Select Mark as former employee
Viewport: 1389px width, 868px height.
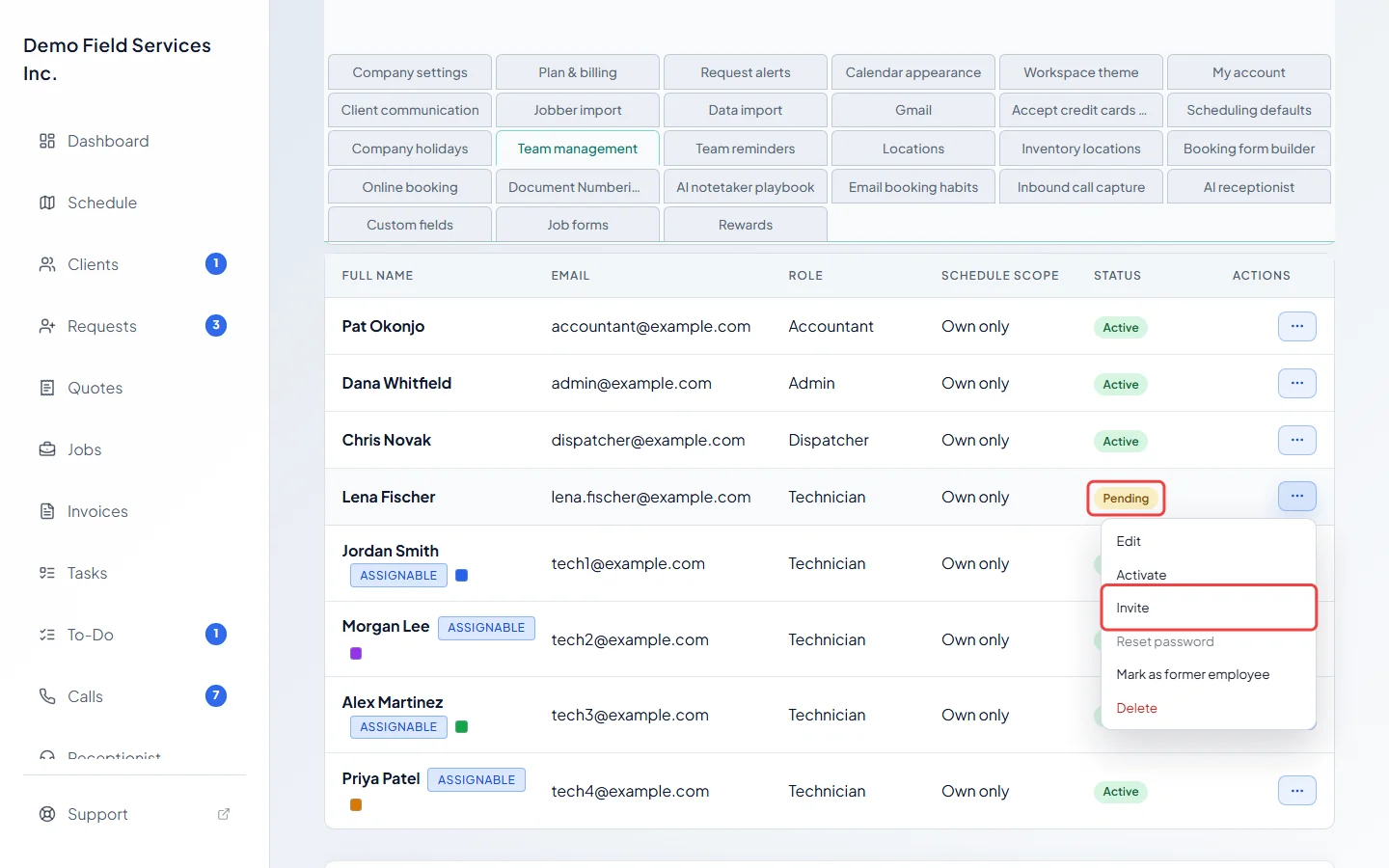[x=1208, y=674]
